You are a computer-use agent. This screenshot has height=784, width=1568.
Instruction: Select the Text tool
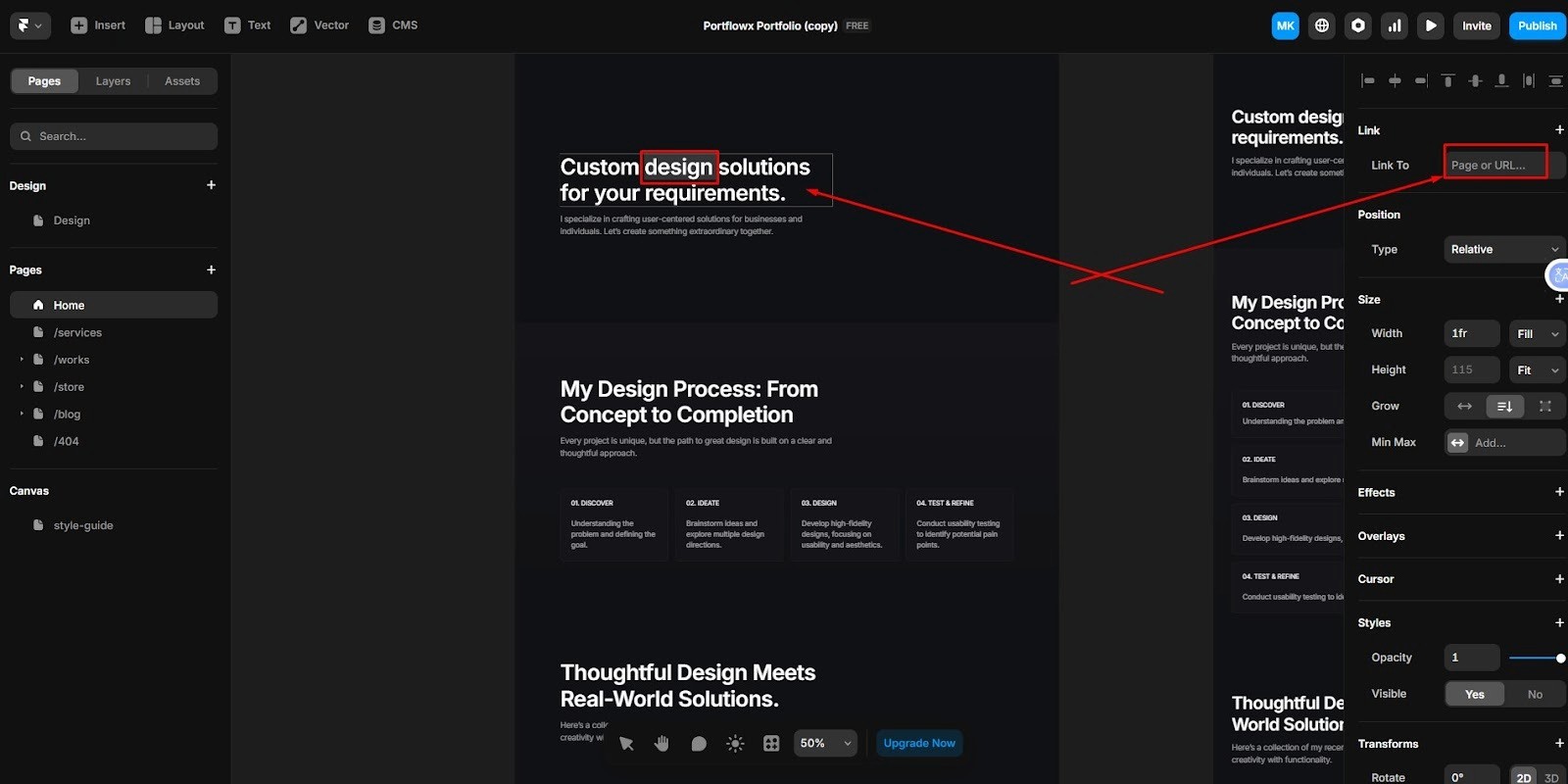(247, 25)
